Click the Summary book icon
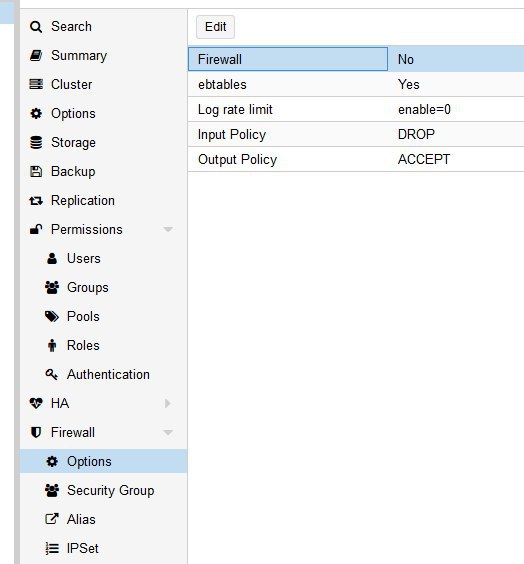 point(36,55)
